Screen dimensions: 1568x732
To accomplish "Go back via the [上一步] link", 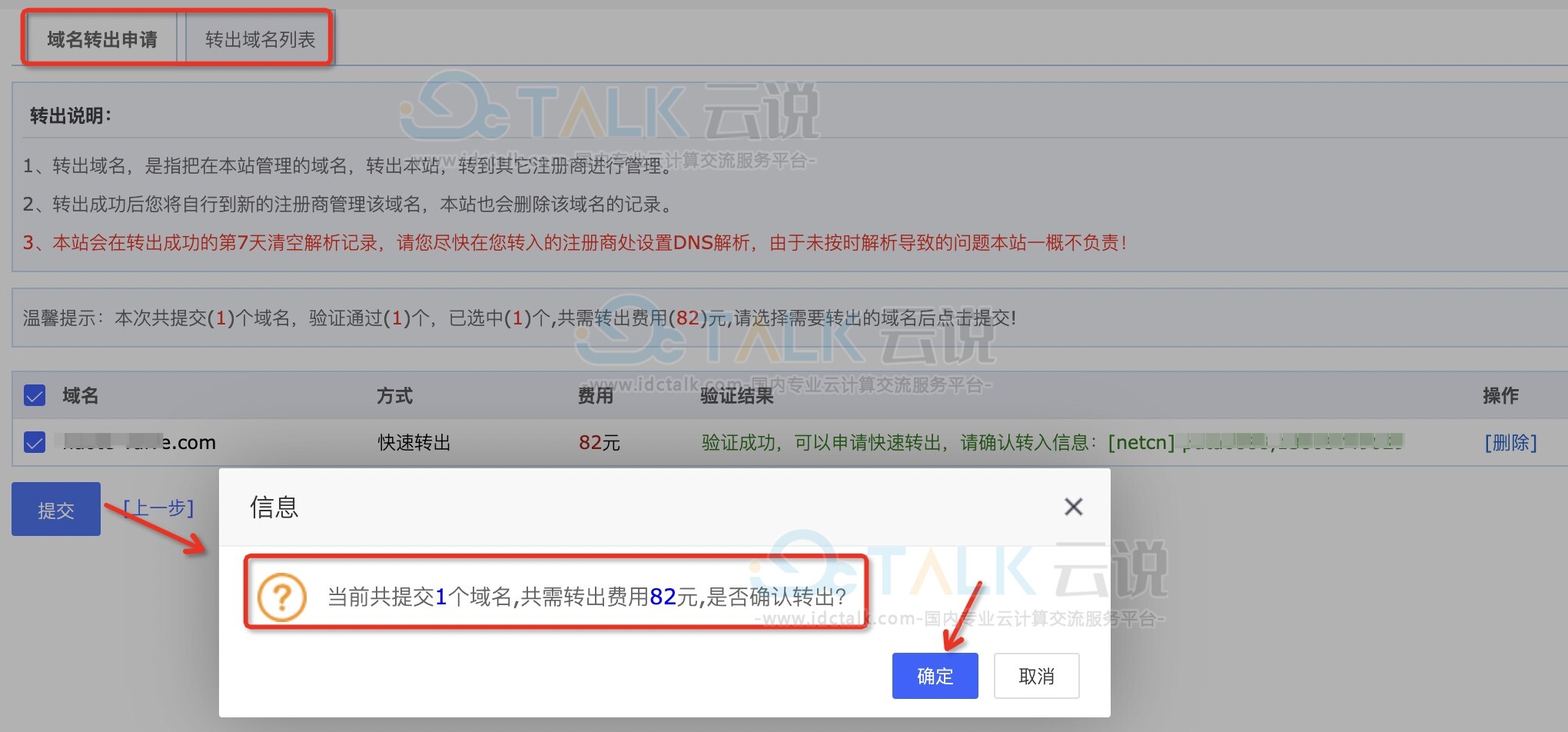I will click(x=158, y=508).
